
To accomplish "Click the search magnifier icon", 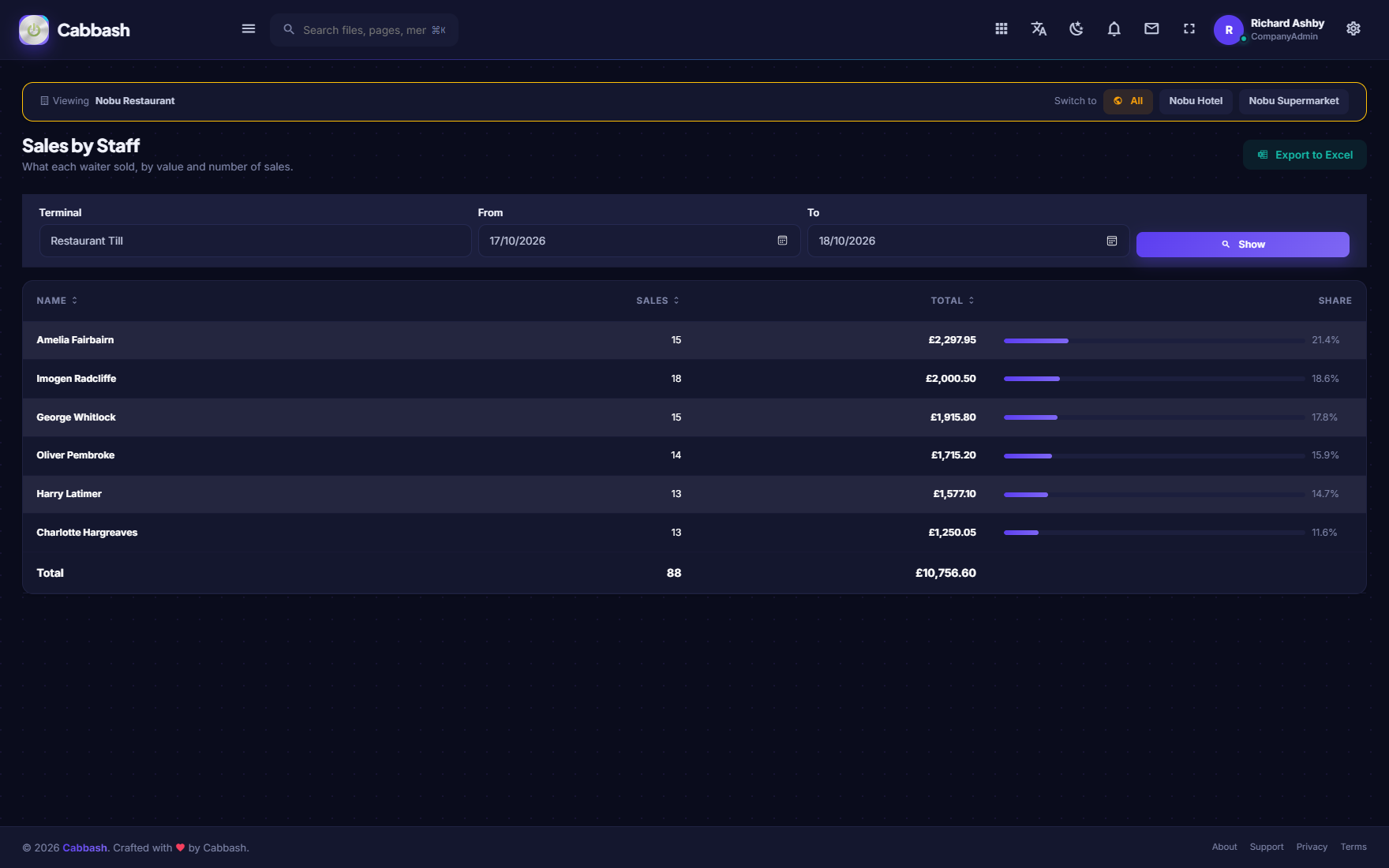I will [x=289, y=29].
